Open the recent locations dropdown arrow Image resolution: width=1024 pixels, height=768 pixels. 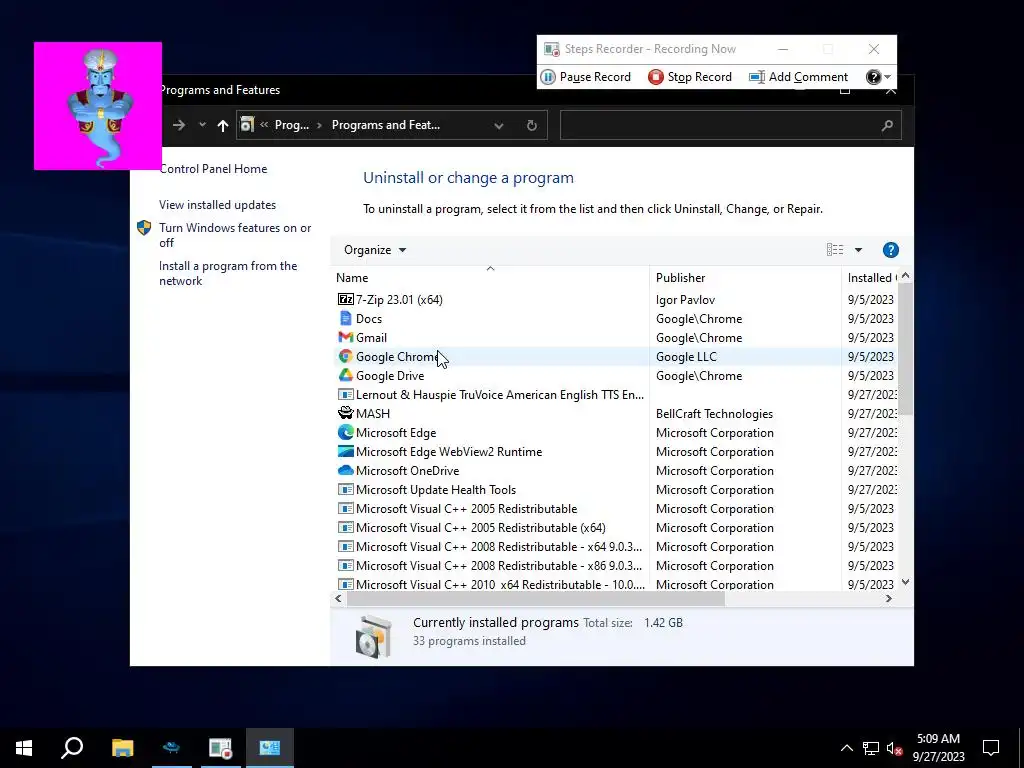[x=202, y=125]
